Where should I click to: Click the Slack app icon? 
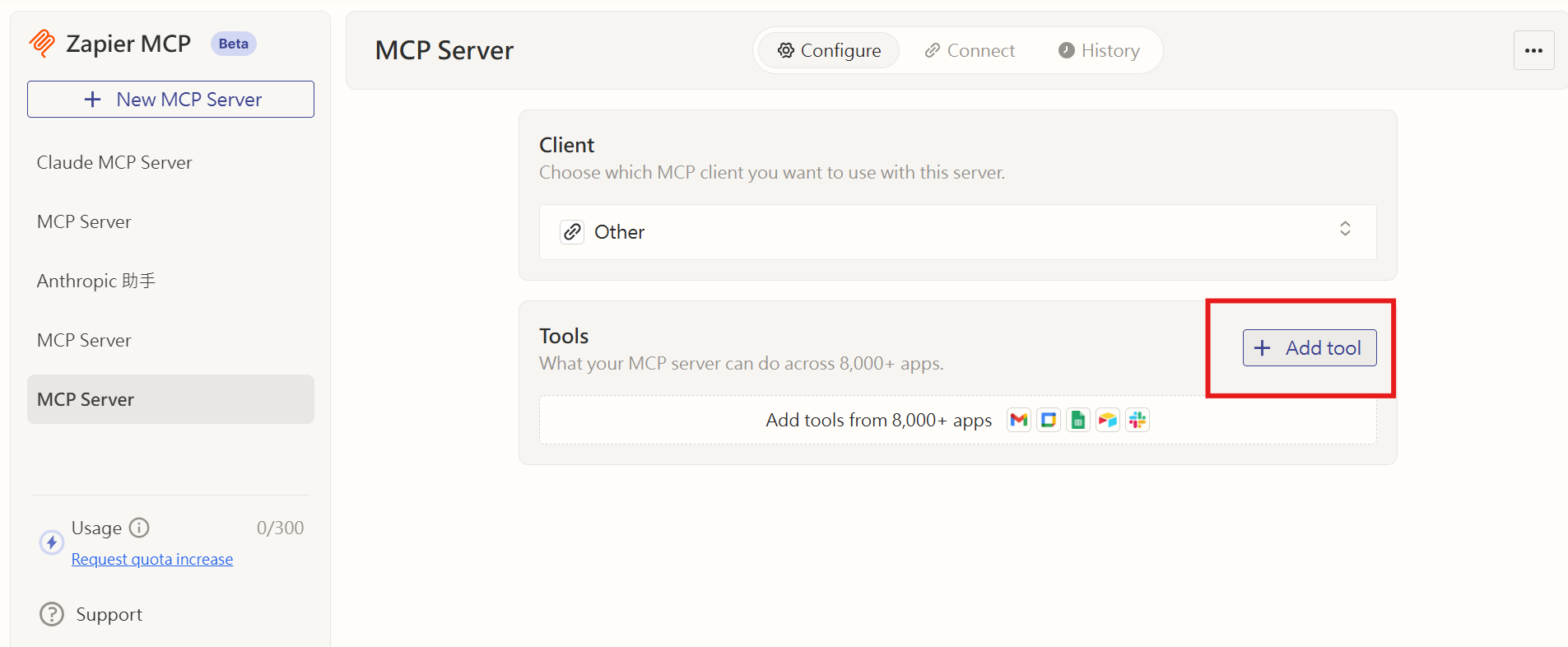point(1137,420)
